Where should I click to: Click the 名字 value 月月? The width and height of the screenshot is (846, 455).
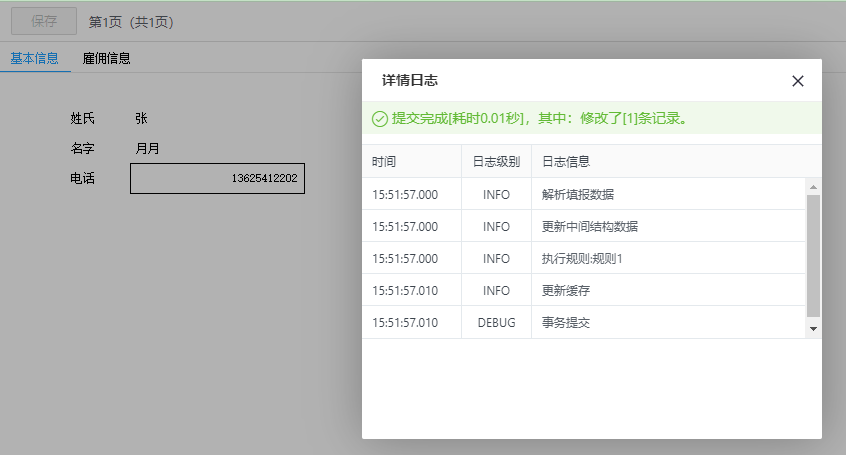[x=147, y=149]
